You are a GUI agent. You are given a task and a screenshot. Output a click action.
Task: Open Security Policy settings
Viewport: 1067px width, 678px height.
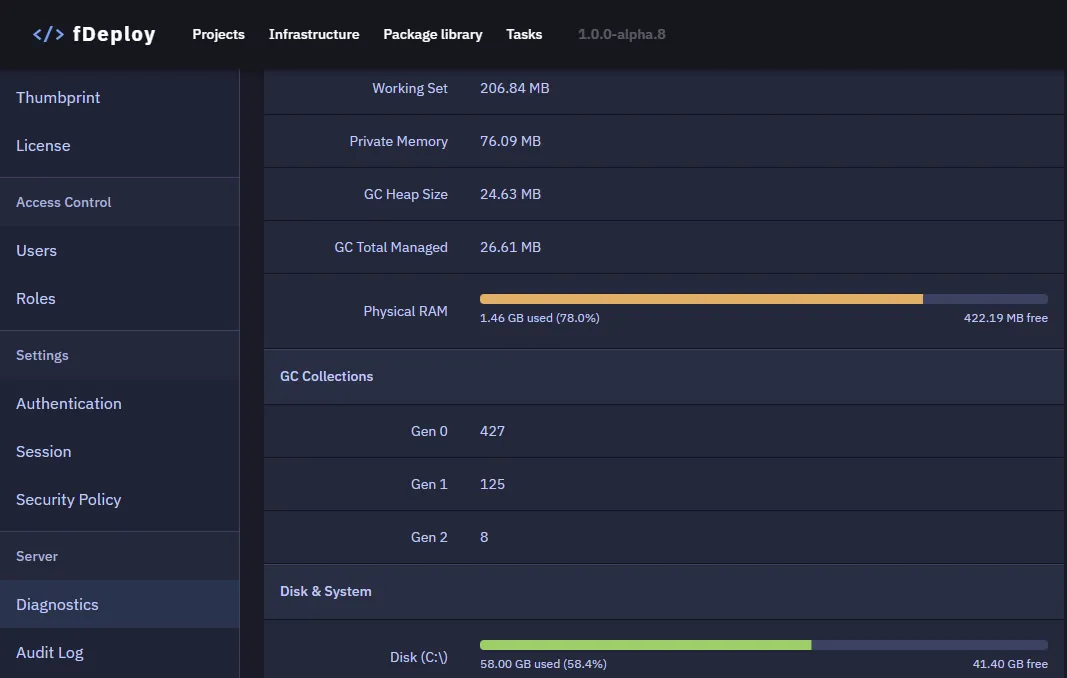click(x=69, y=499)
